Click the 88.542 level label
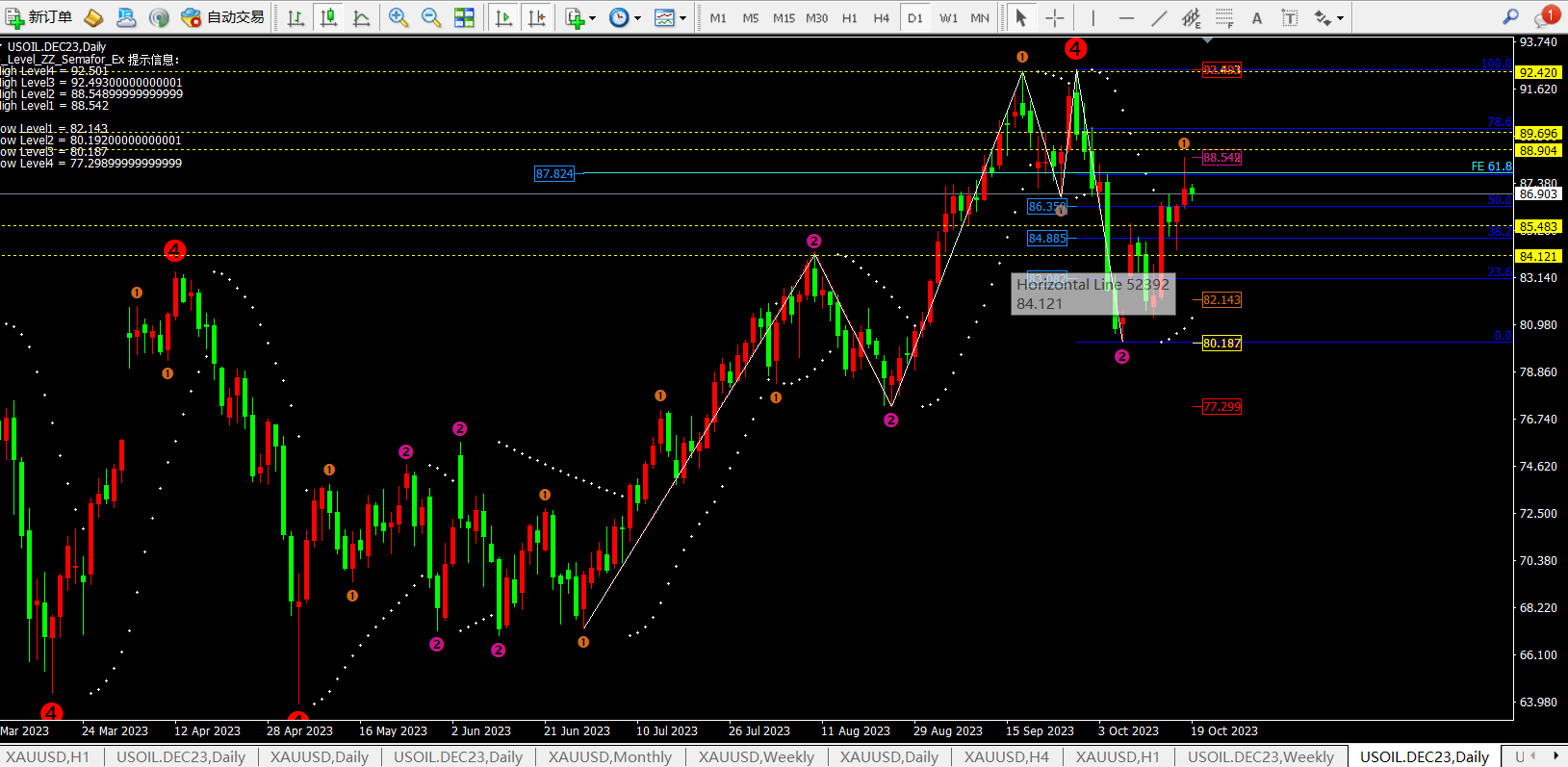The width and height of the screenshot is (1568, 767). [1221, 158]
